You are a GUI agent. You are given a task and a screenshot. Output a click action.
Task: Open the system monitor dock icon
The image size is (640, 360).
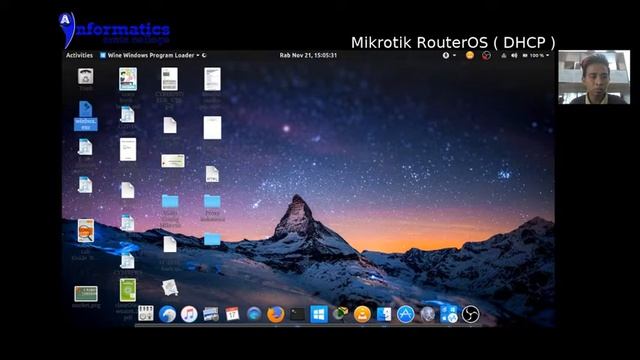(145, 313)
